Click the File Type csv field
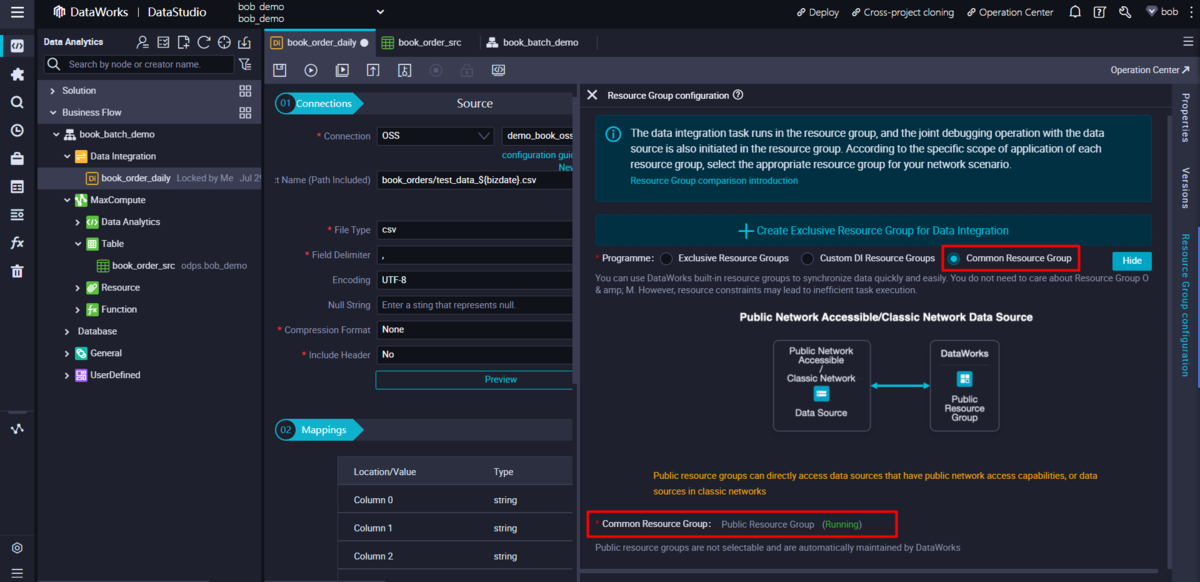This screenshot has width=1200, height=582. point(475,229)
